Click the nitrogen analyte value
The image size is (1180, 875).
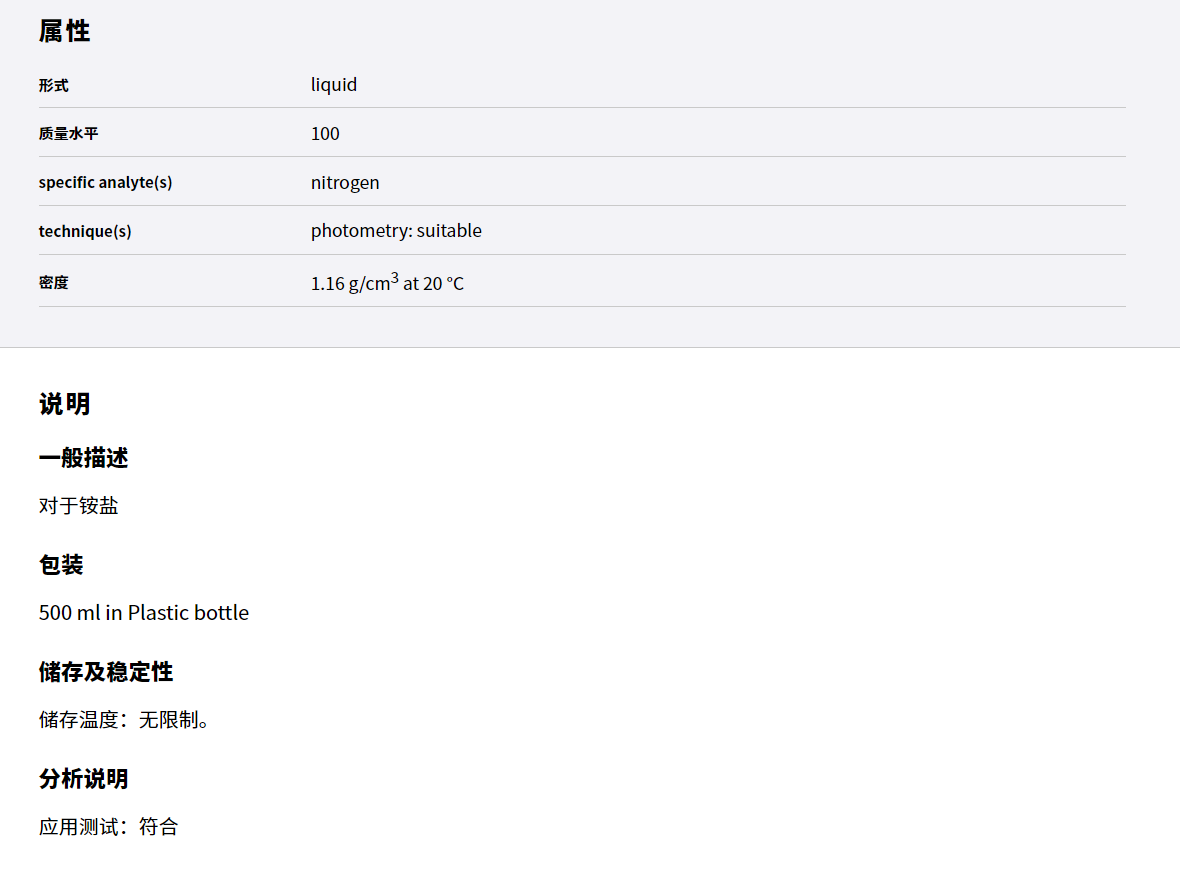point(345,183)
